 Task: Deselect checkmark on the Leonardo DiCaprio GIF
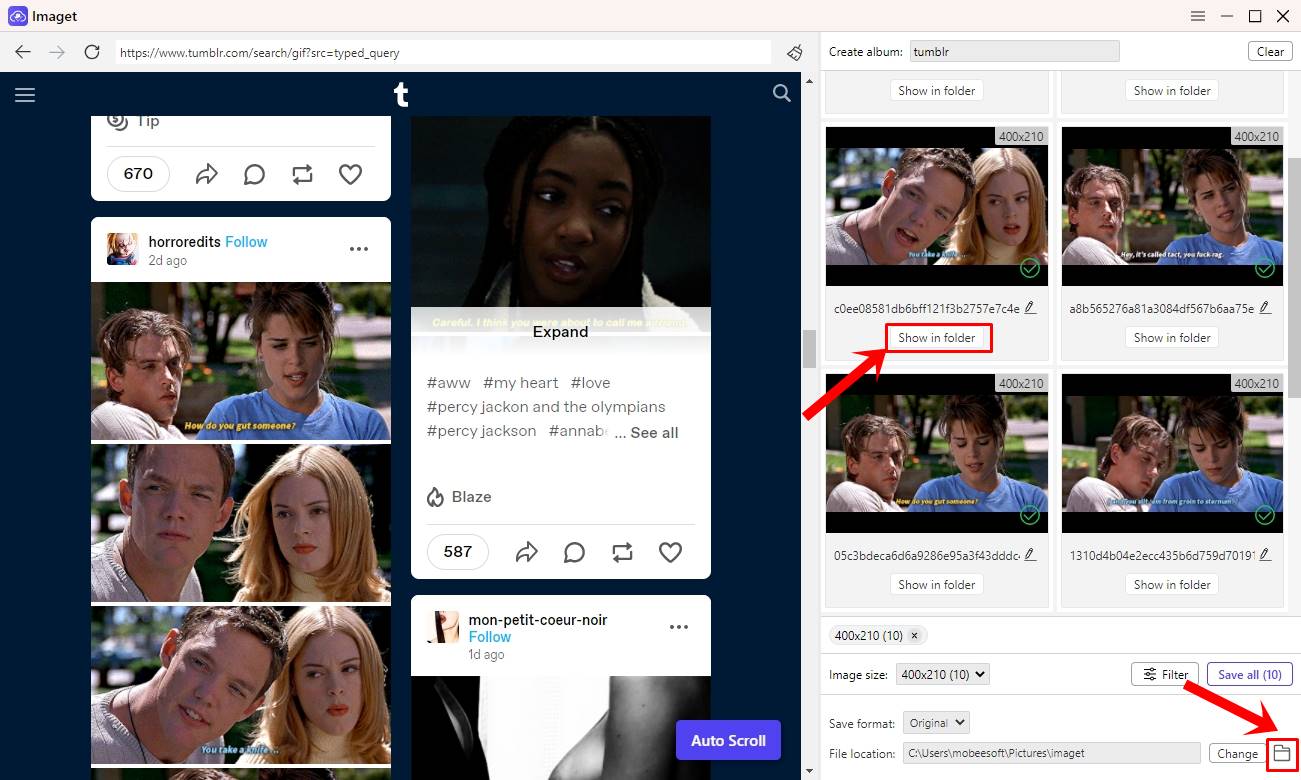pyautogui.click(x=1264, y=515)
